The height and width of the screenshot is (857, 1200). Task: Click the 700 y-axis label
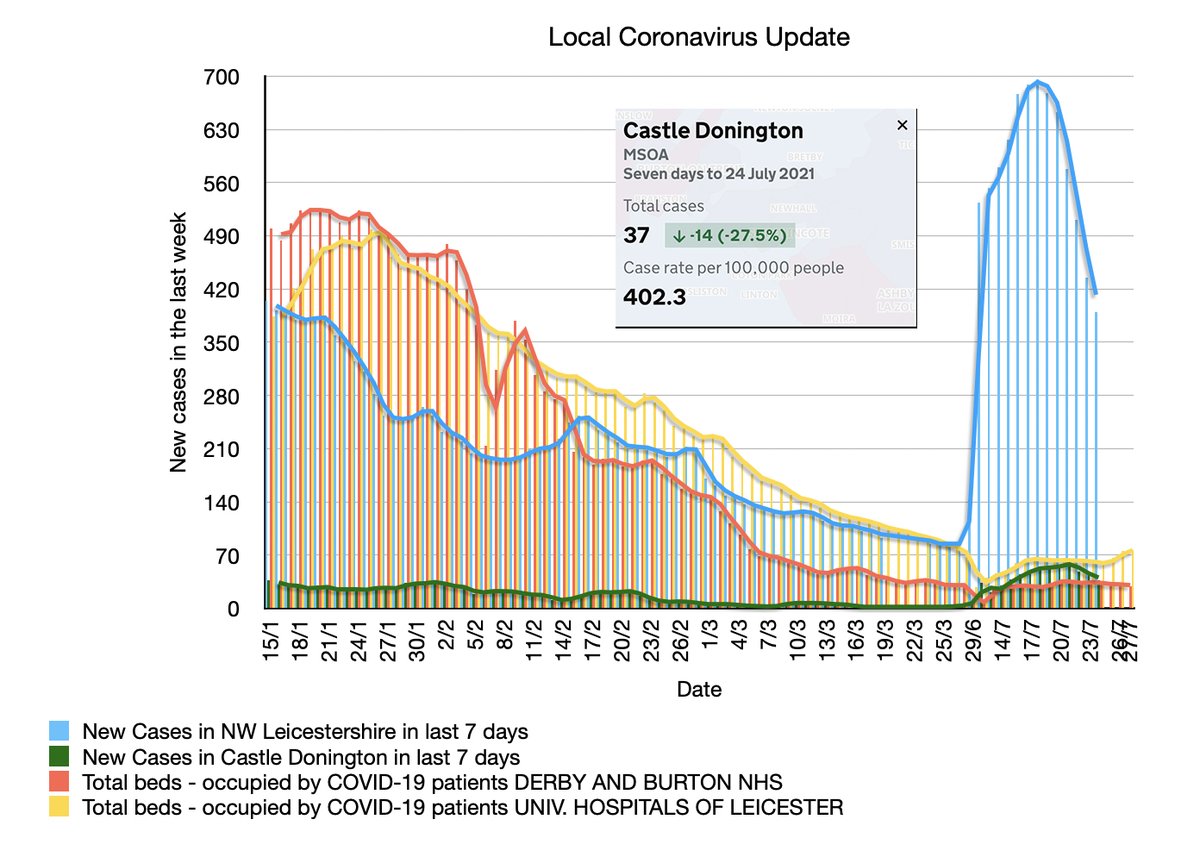pyautogui.click(x=223, y=77)
